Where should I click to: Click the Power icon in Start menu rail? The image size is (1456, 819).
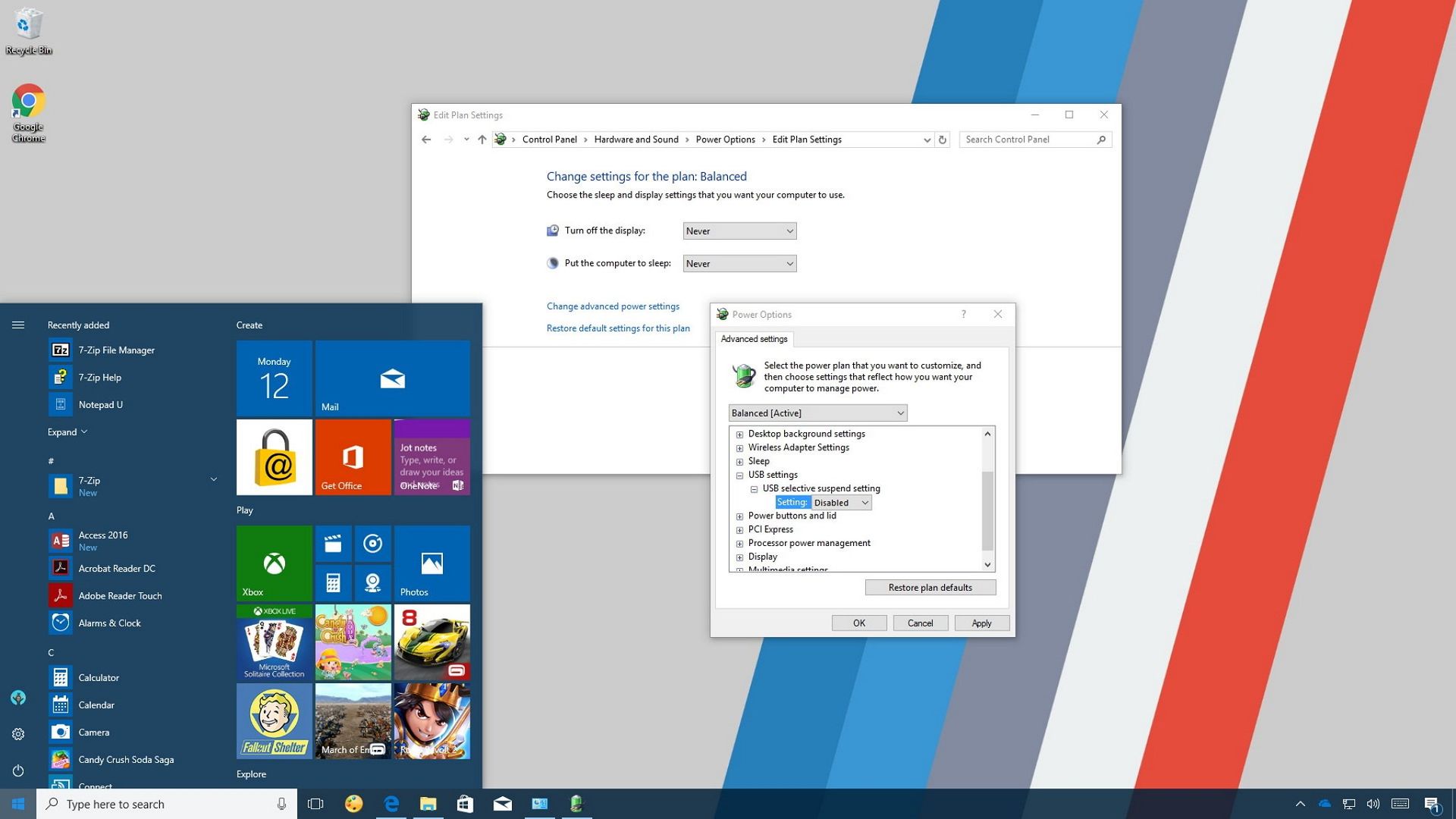(18, 770)
